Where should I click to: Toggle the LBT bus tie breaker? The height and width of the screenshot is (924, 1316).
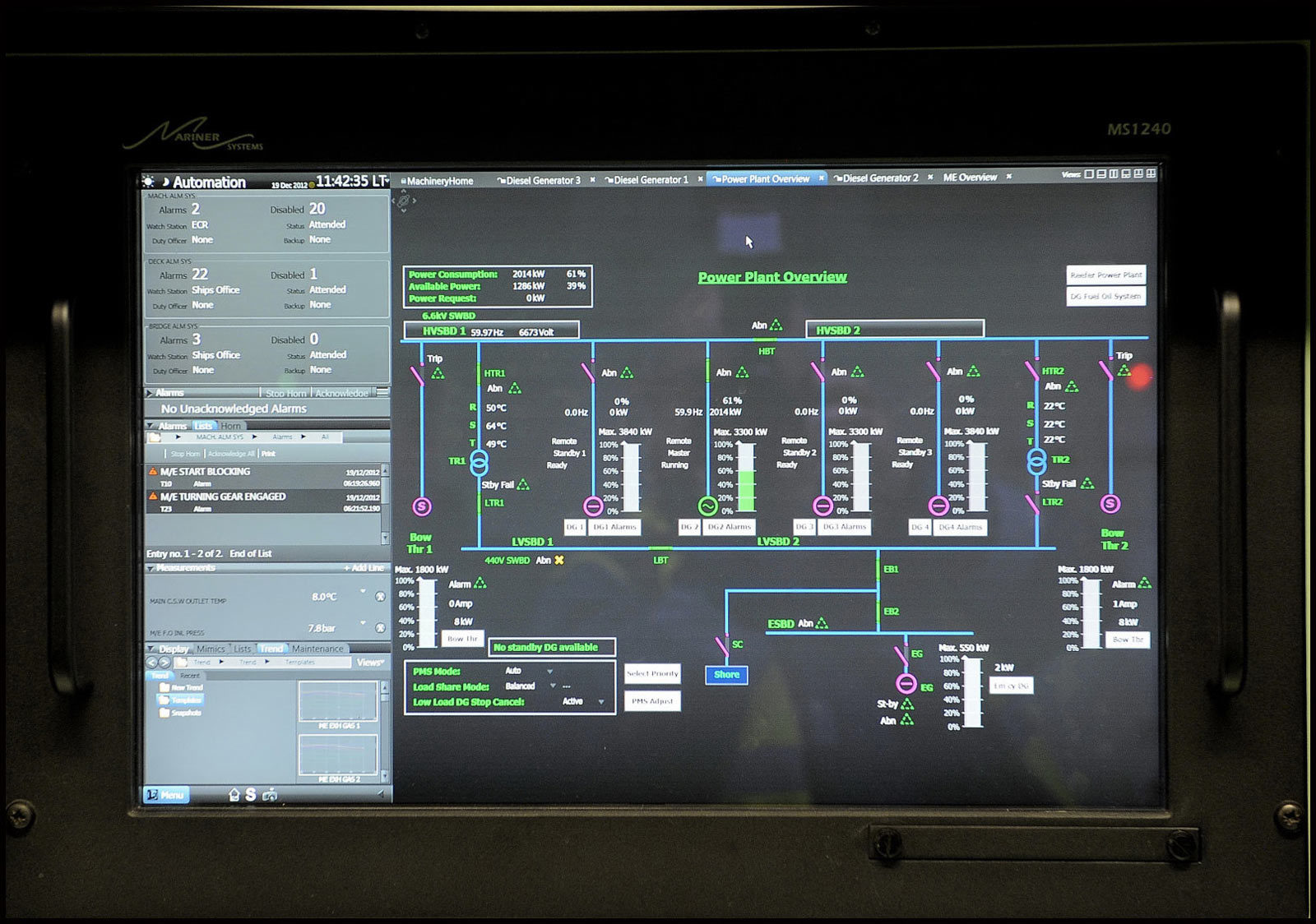point(660,550)
